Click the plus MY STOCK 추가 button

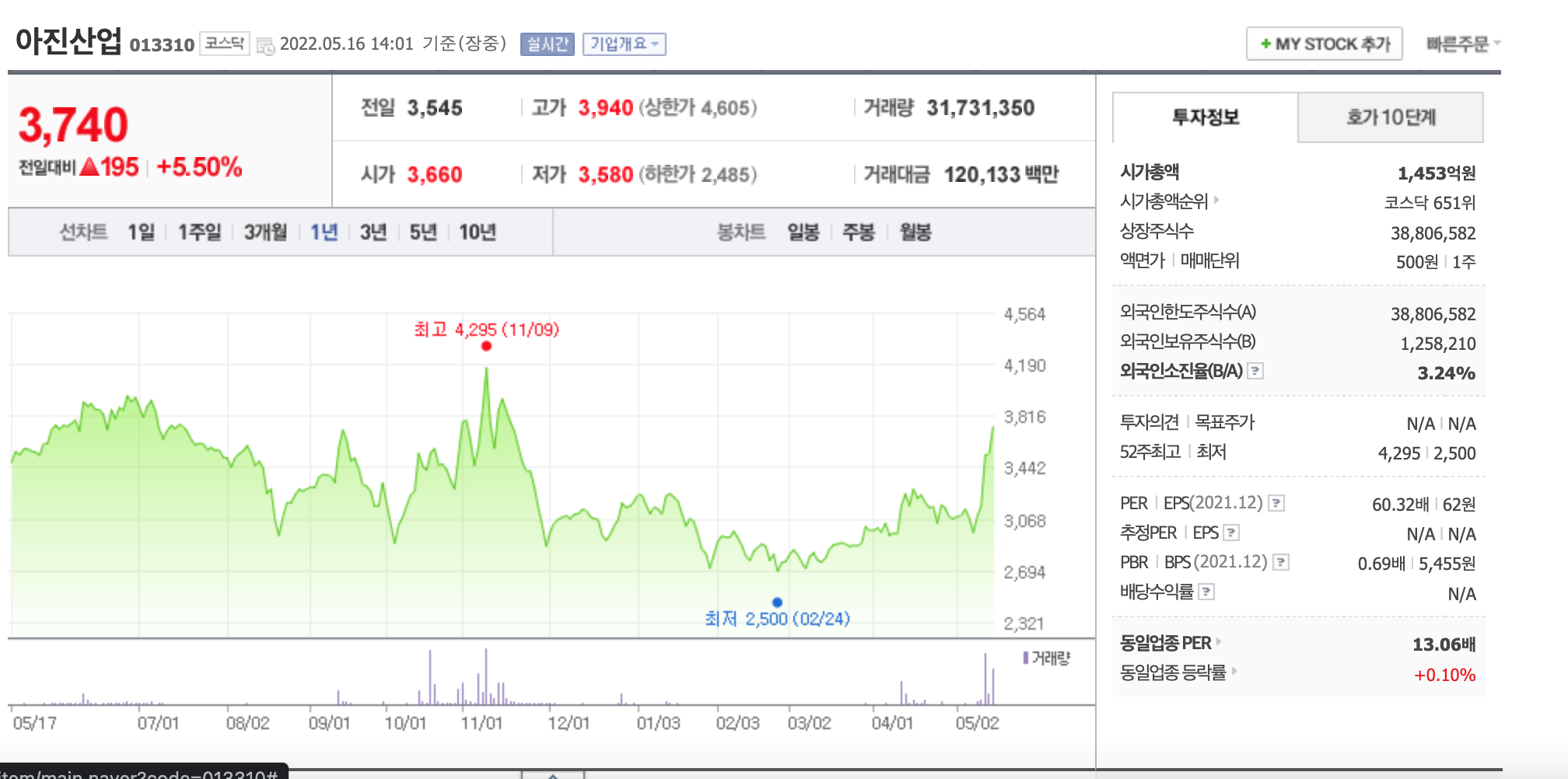tap(1325, 44)
